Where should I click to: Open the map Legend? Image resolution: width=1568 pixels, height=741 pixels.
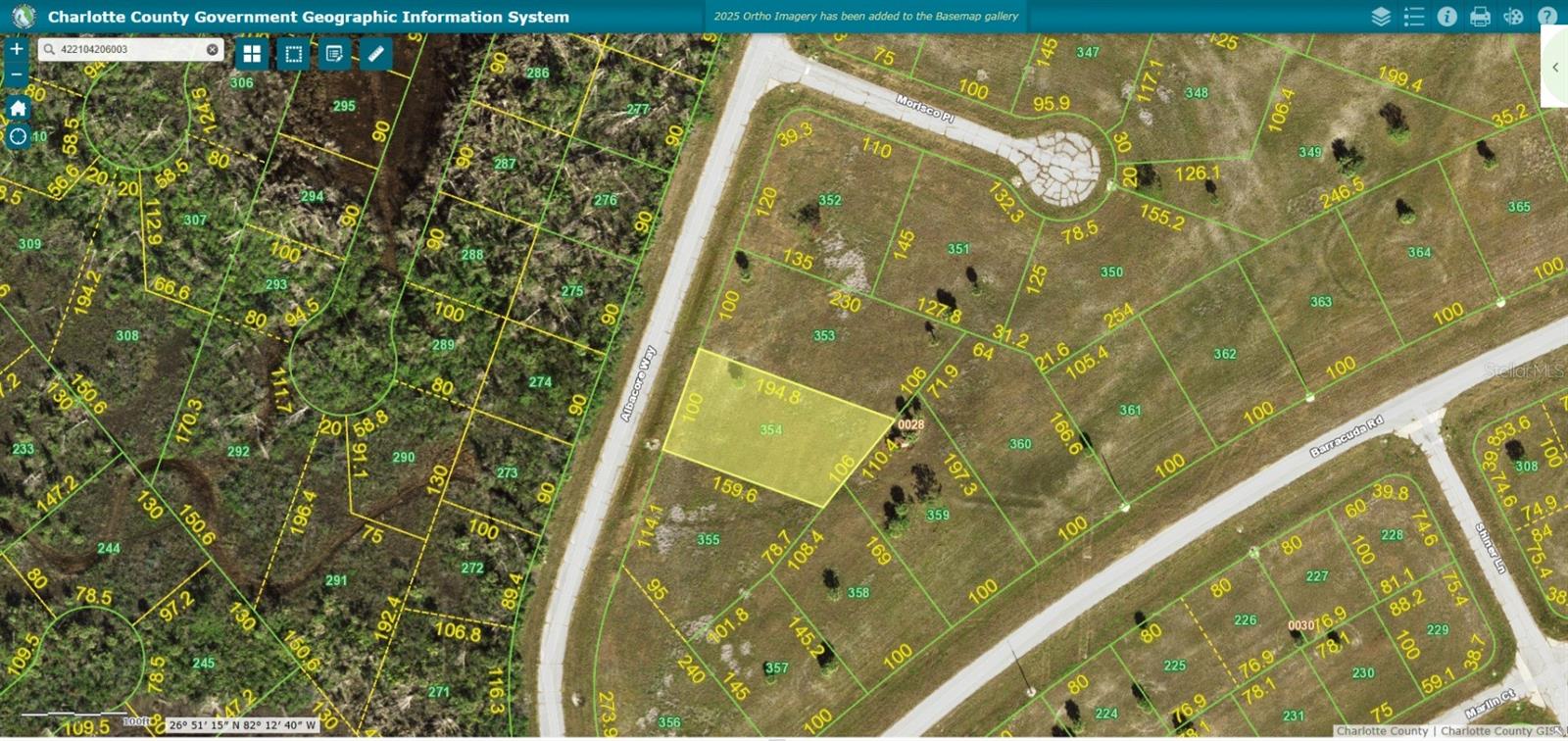[x=1414, y=17]
